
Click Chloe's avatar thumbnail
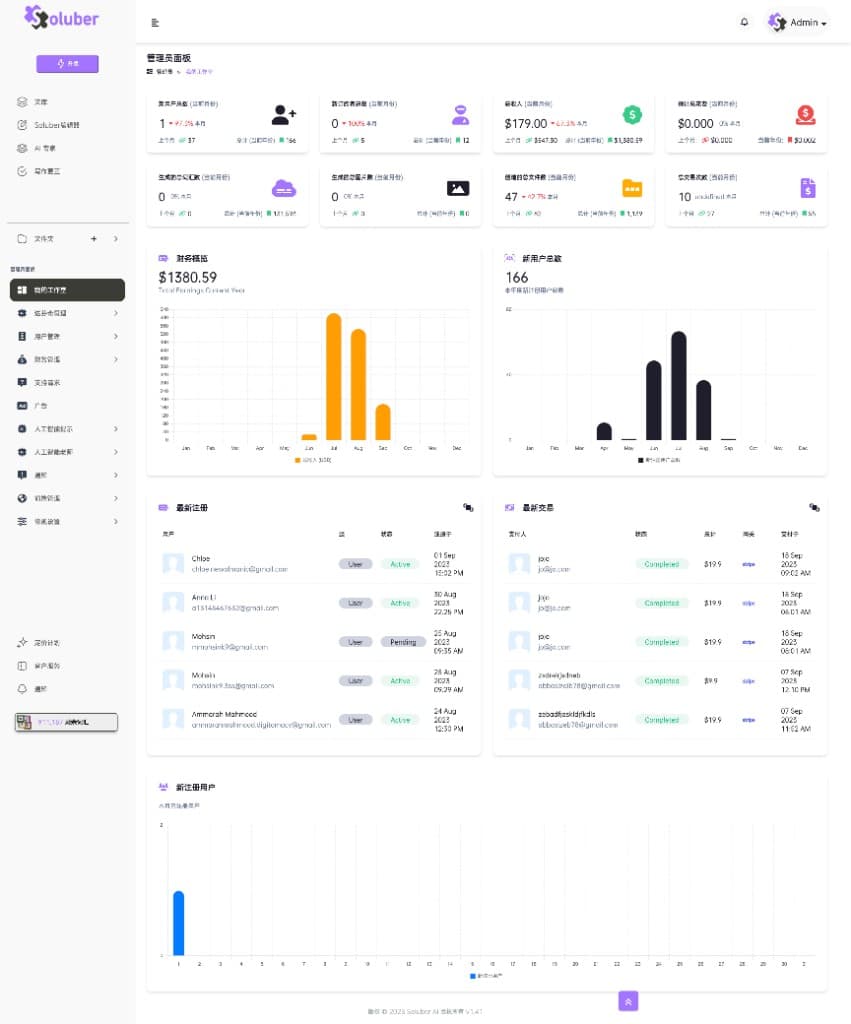173,564
